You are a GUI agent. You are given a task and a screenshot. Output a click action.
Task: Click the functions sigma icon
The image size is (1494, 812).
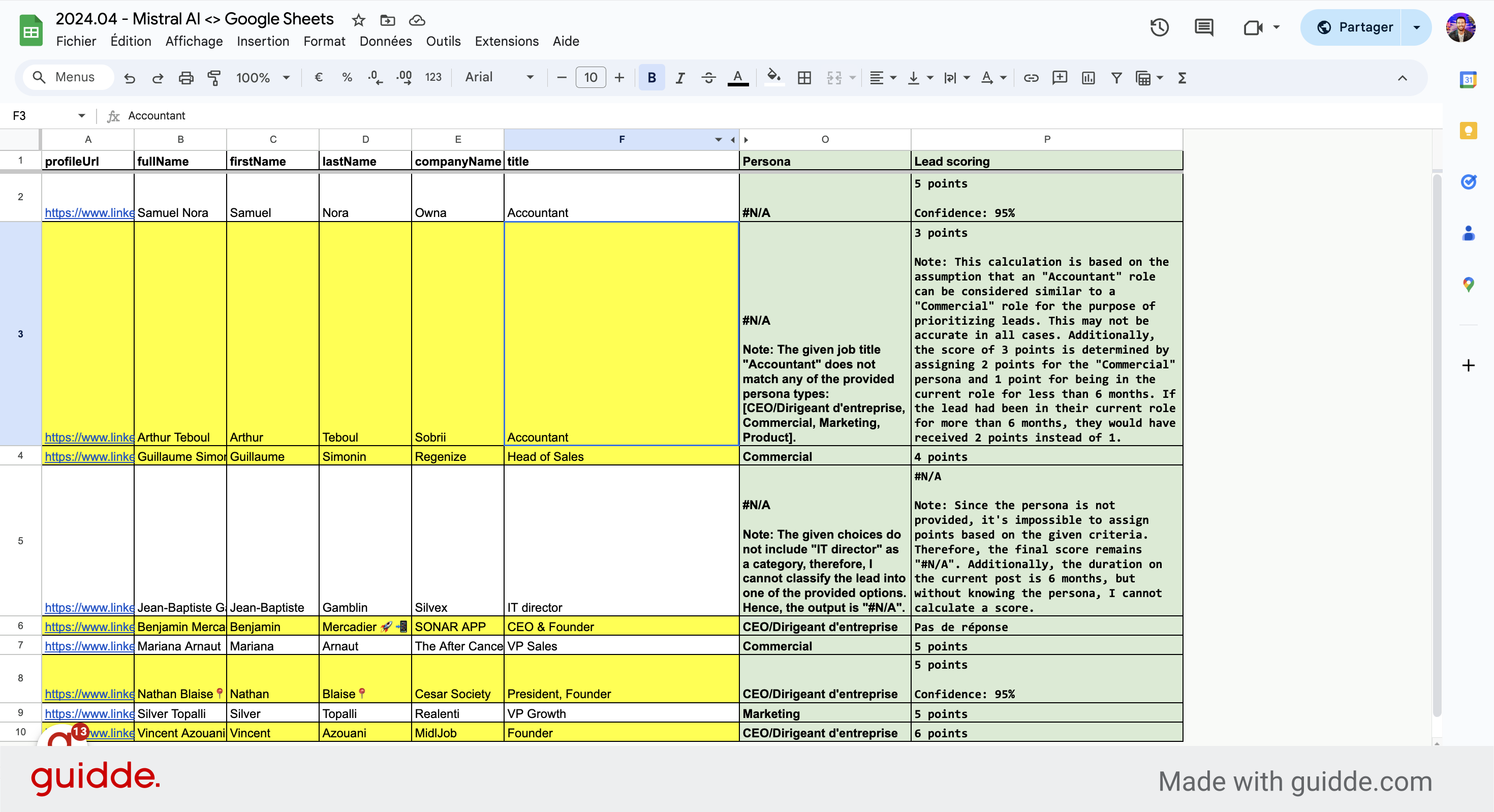coord(1182,78)
